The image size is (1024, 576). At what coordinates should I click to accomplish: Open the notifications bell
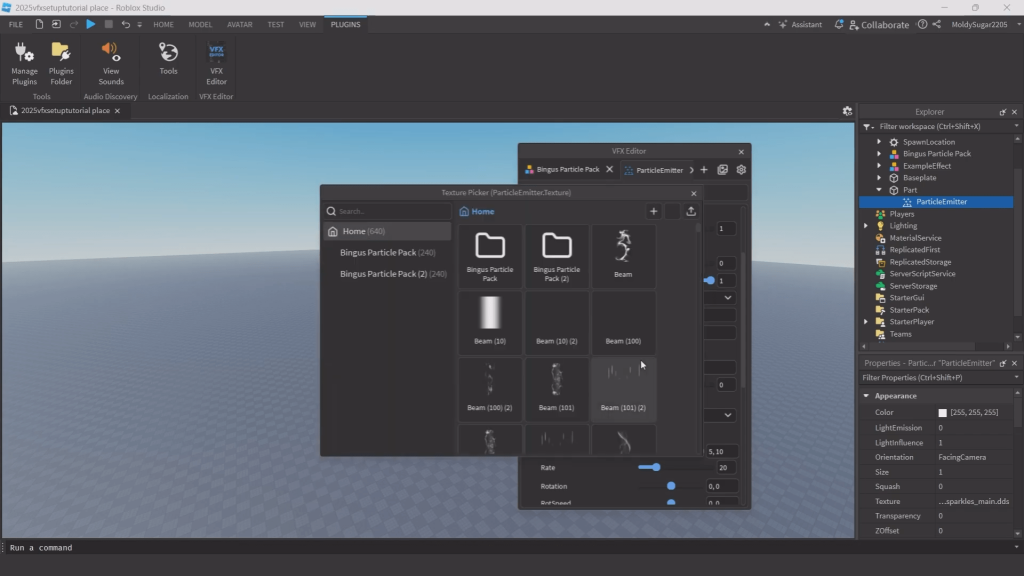(839, 24)
